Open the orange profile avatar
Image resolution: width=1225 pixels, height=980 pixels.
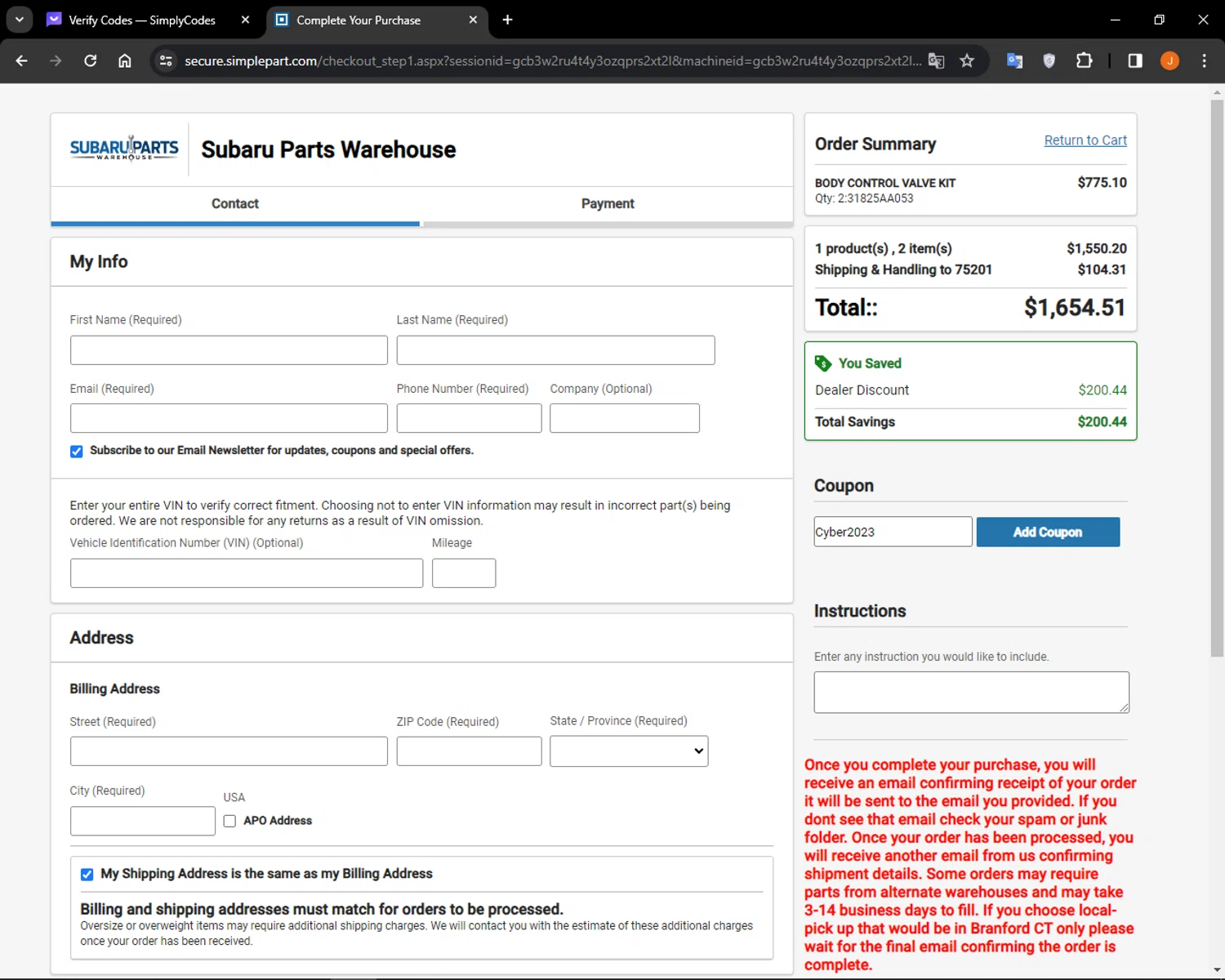click(x=1169, y=60)
